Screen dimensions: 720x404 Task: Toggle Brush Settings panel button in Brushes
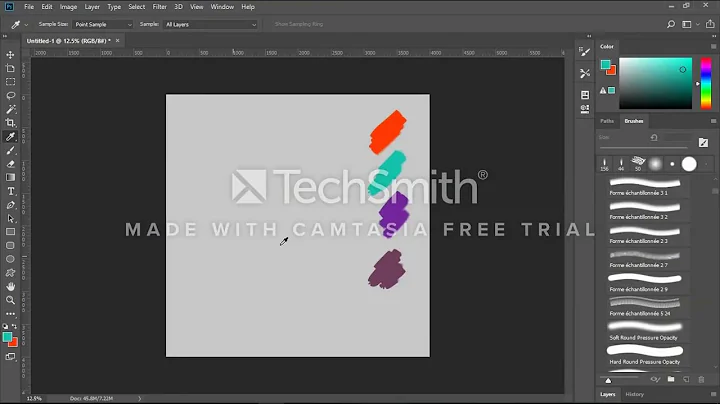(x=703, y=143)
